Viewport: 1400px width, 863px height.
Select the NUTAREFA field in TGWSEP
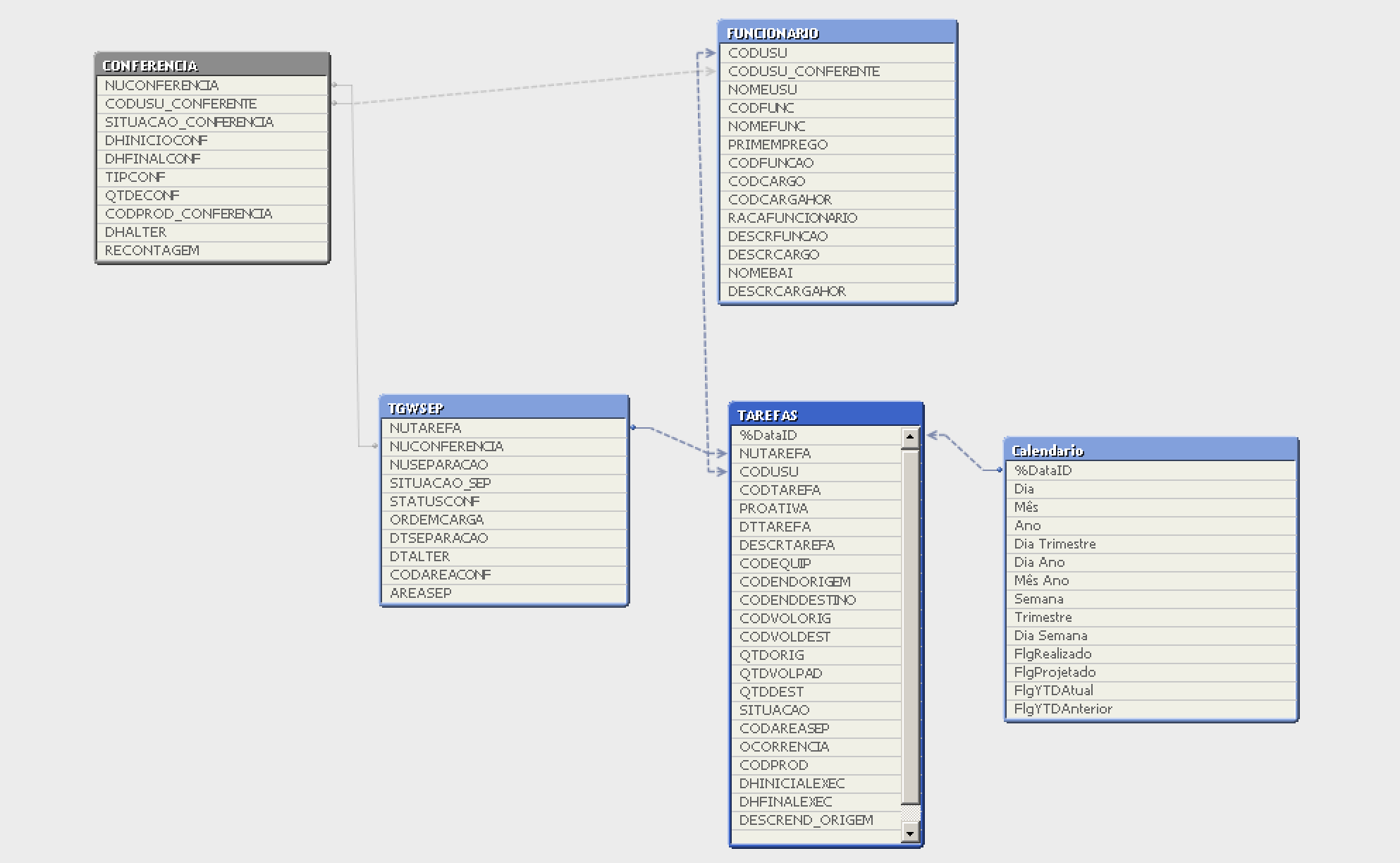[x=425, y=428]
